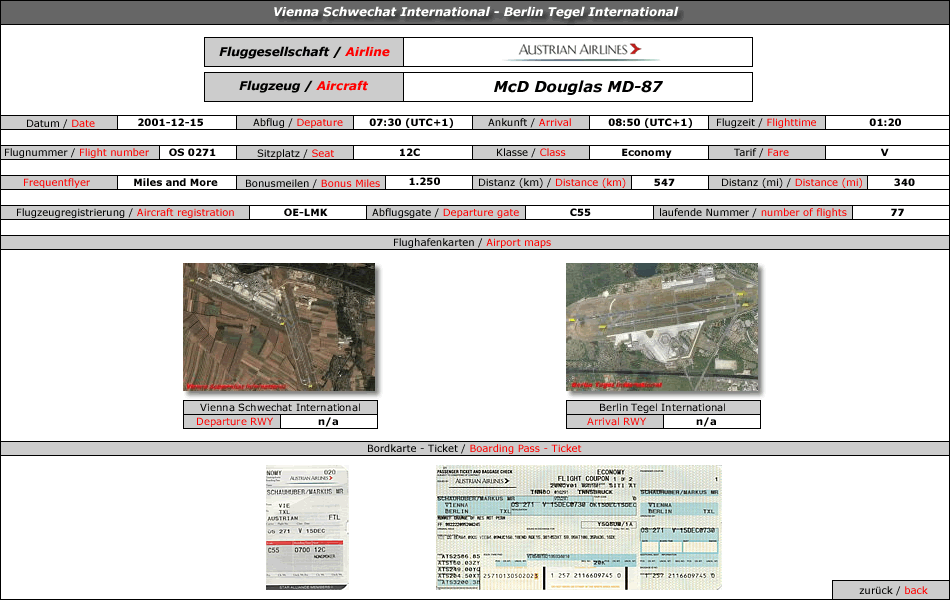Select bonus miles value 1.250
The image size is (950, 600).
tap(424, 182)
